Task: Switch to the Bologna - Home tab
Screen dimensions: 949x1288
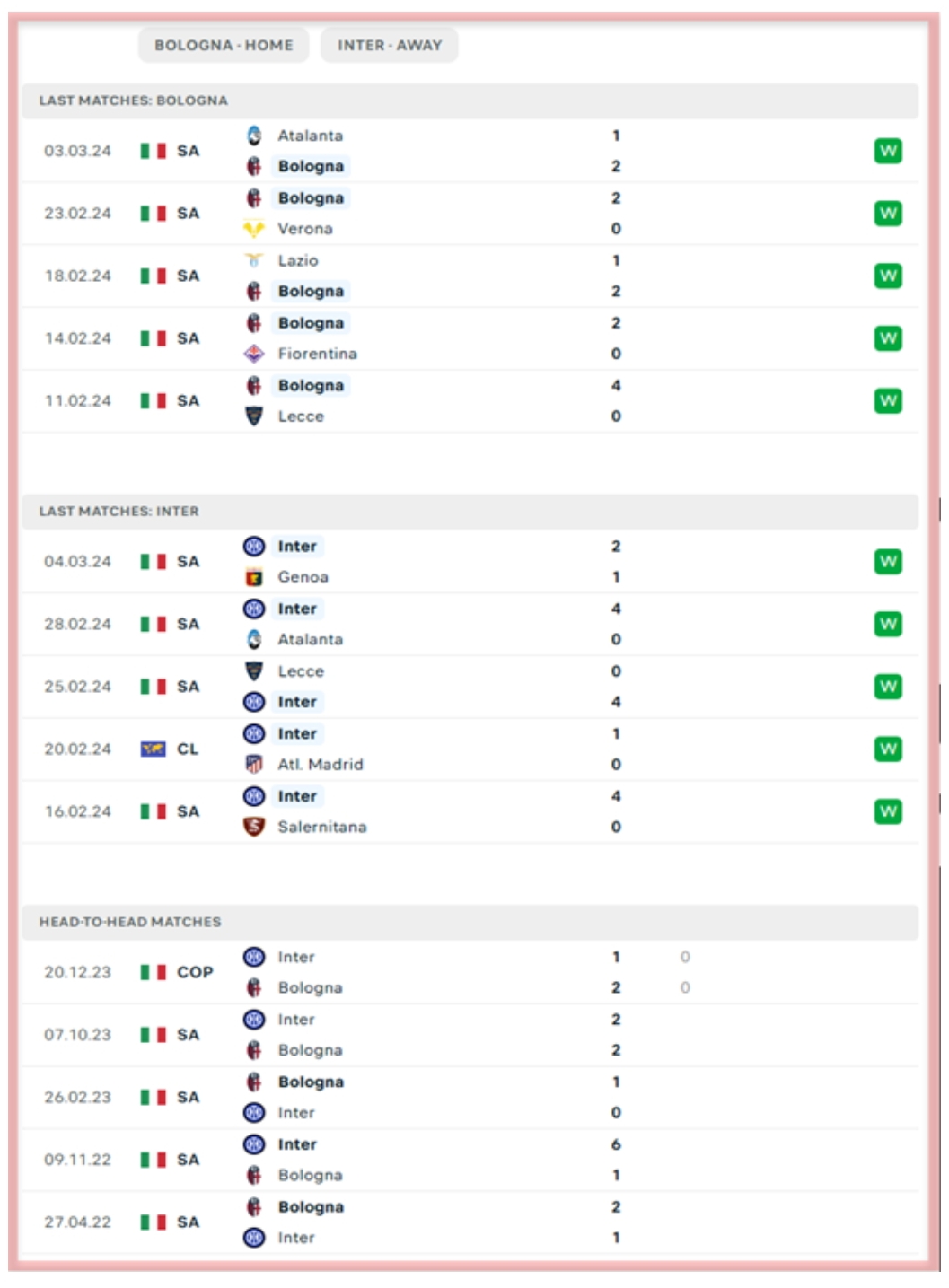Action: (x=224, y=45)
